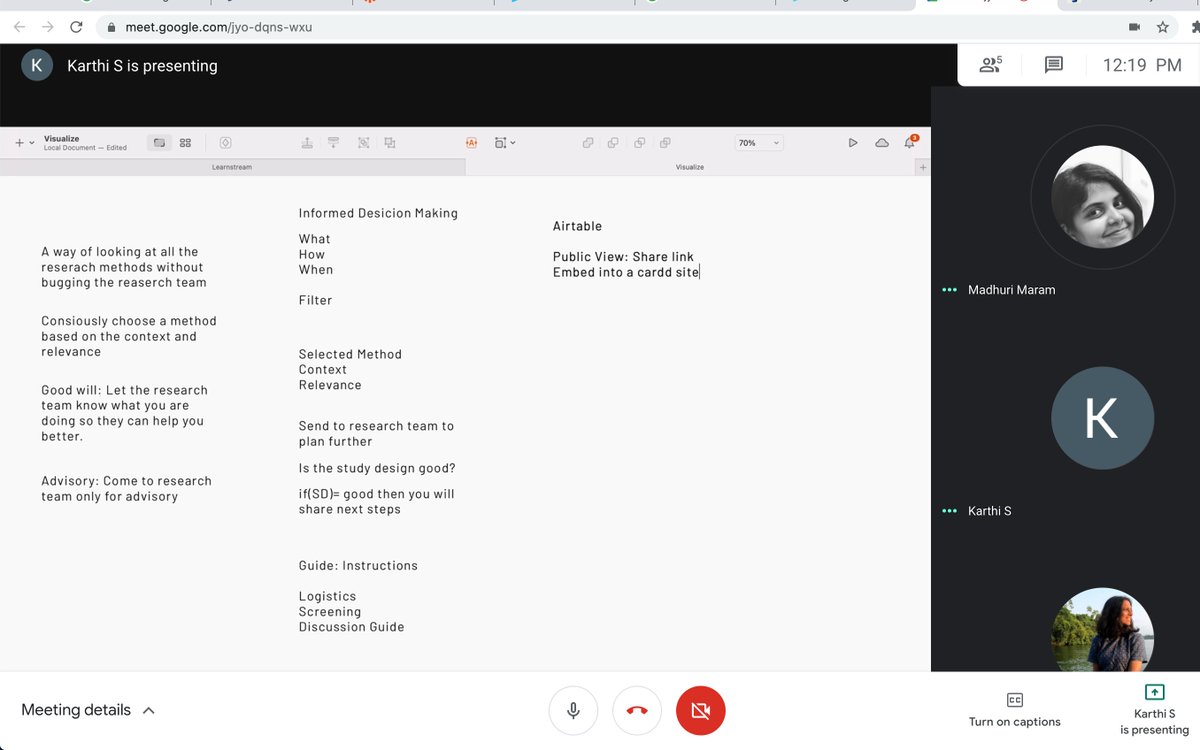Click 'Guide: Instructions' text
Screen dimensions: 1200x750
tap(358, 565)
